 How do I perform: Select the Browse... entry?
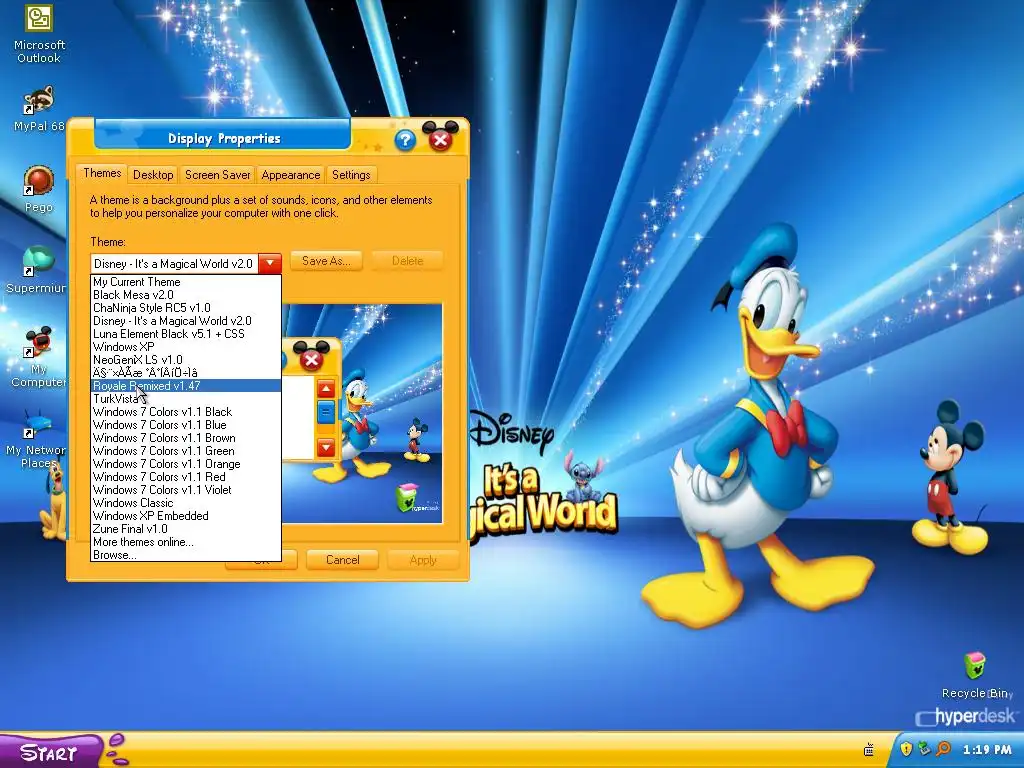186,555
